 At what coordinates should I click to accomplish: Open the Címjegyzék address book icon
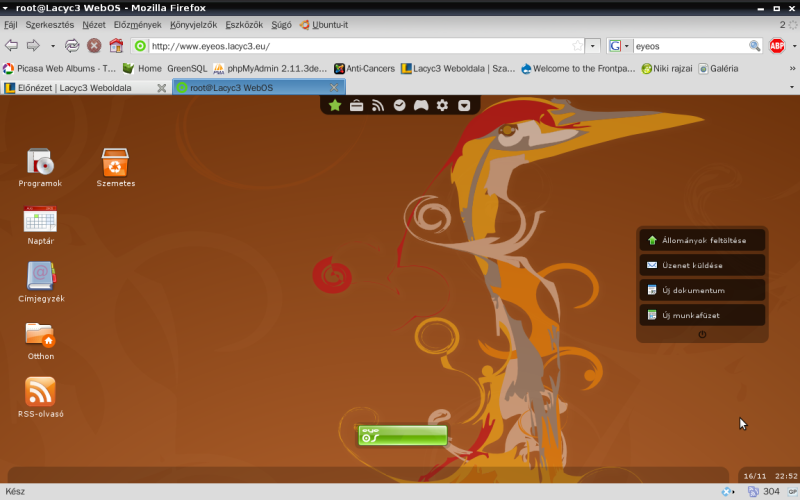pos(41,282)
